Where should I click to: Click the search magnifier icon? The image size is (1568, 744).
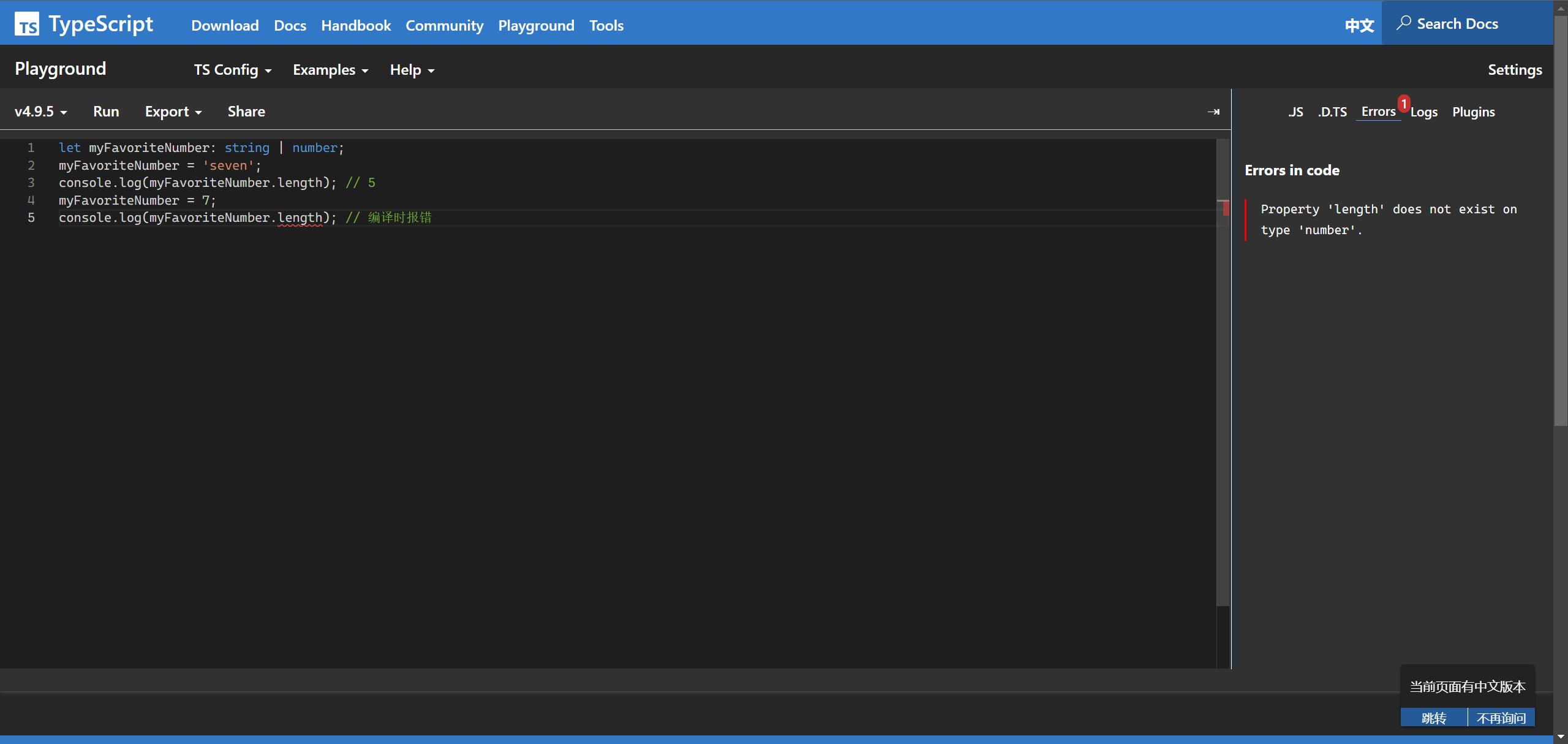tap(1403, 23)
